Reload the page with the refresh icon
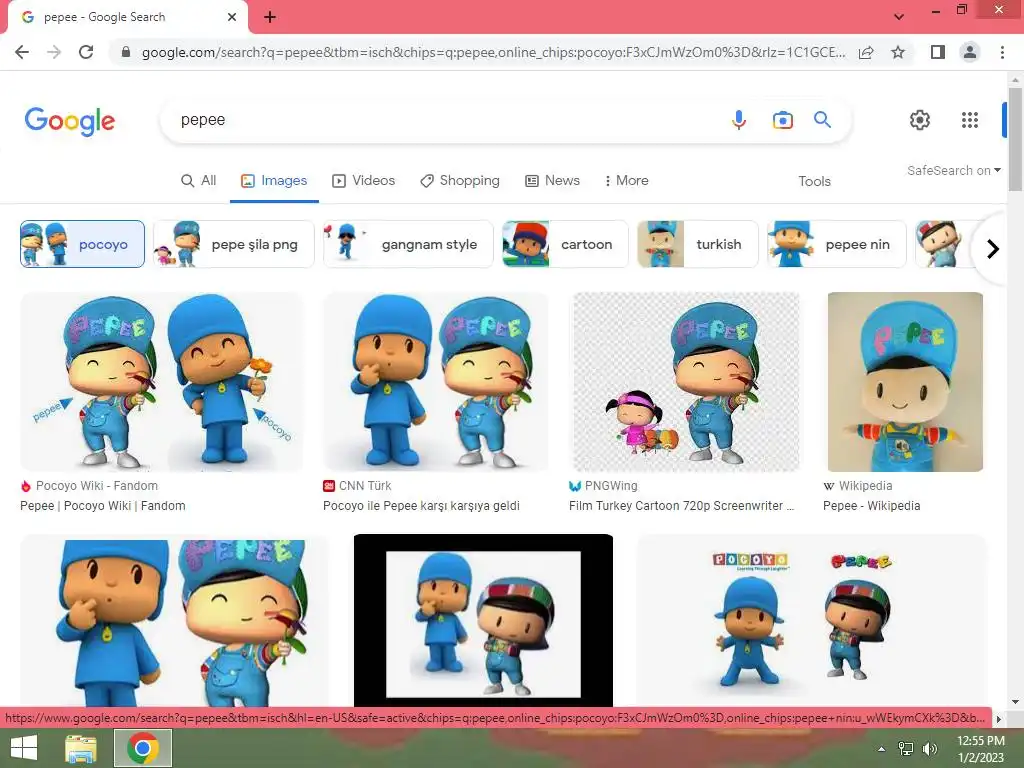This screenshot has height=768, width=1024. tap(86, 52)
